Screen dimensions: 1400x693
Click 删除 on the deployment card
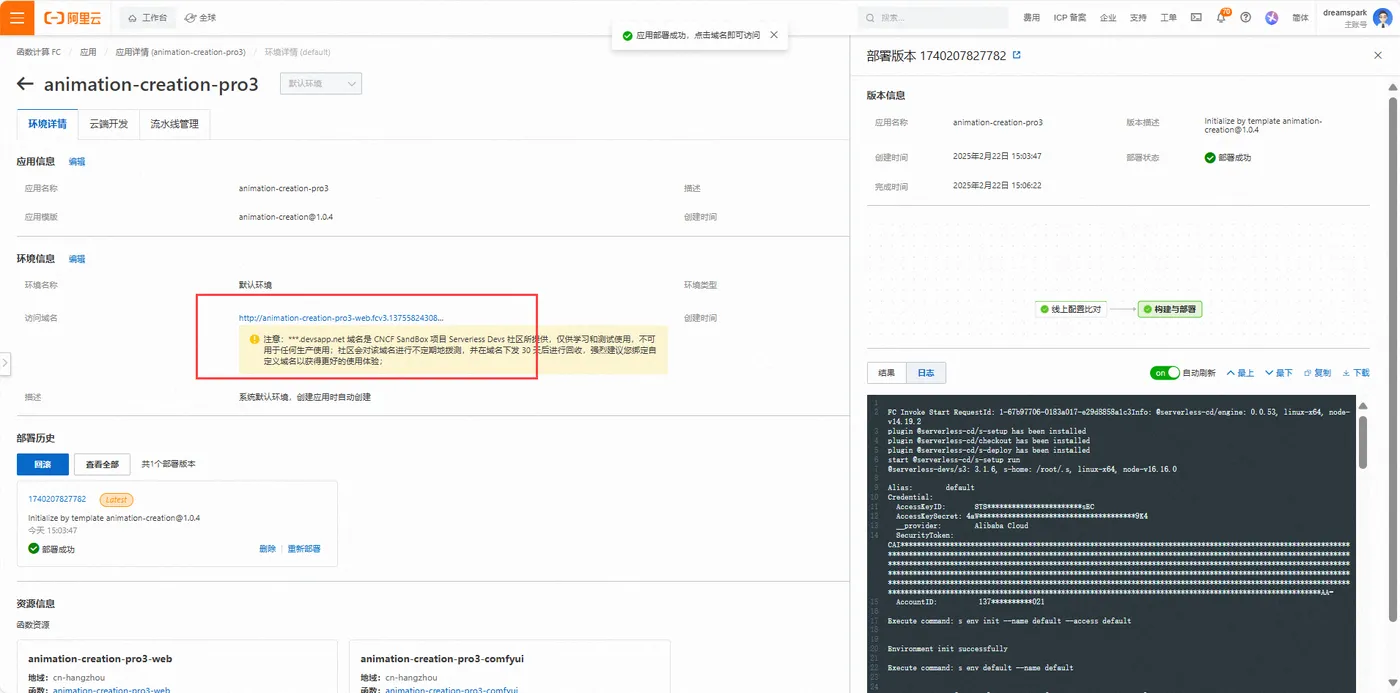click(267, 549)
